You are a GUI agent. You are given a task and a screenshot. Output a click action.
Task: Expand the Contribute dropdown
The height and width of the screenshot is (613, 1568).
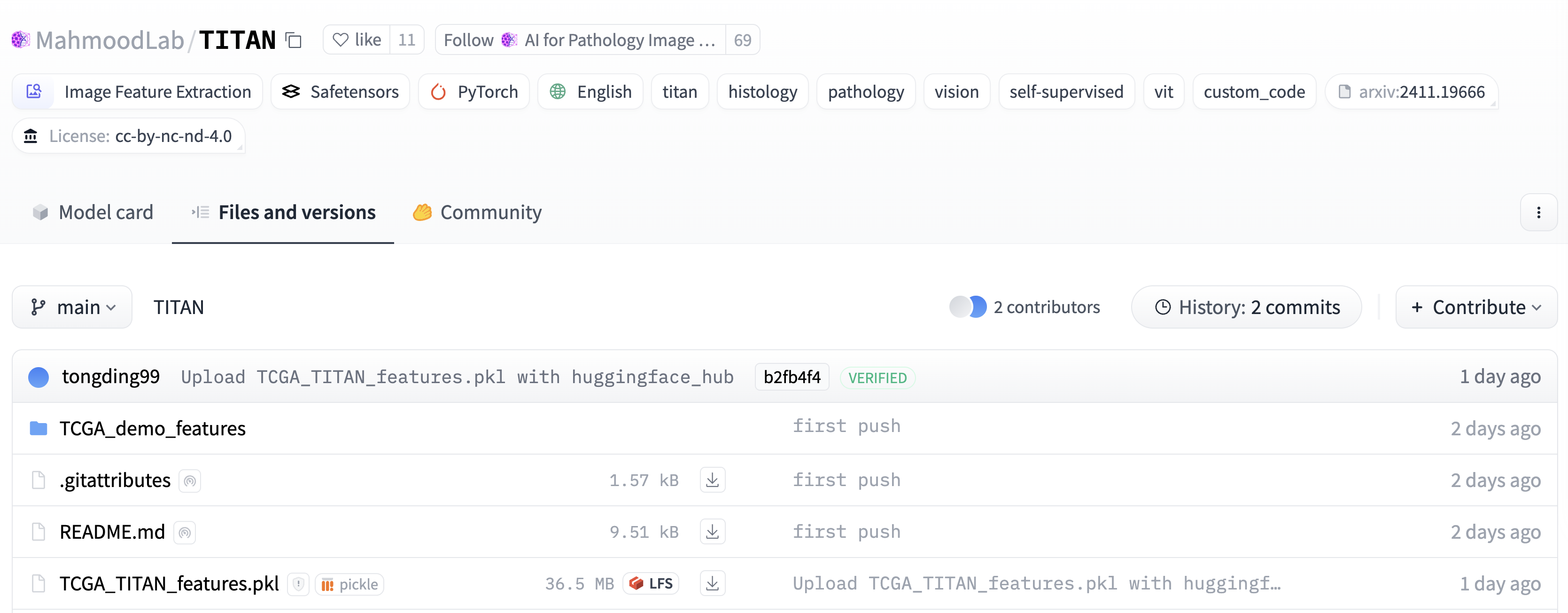(1475, 307)
